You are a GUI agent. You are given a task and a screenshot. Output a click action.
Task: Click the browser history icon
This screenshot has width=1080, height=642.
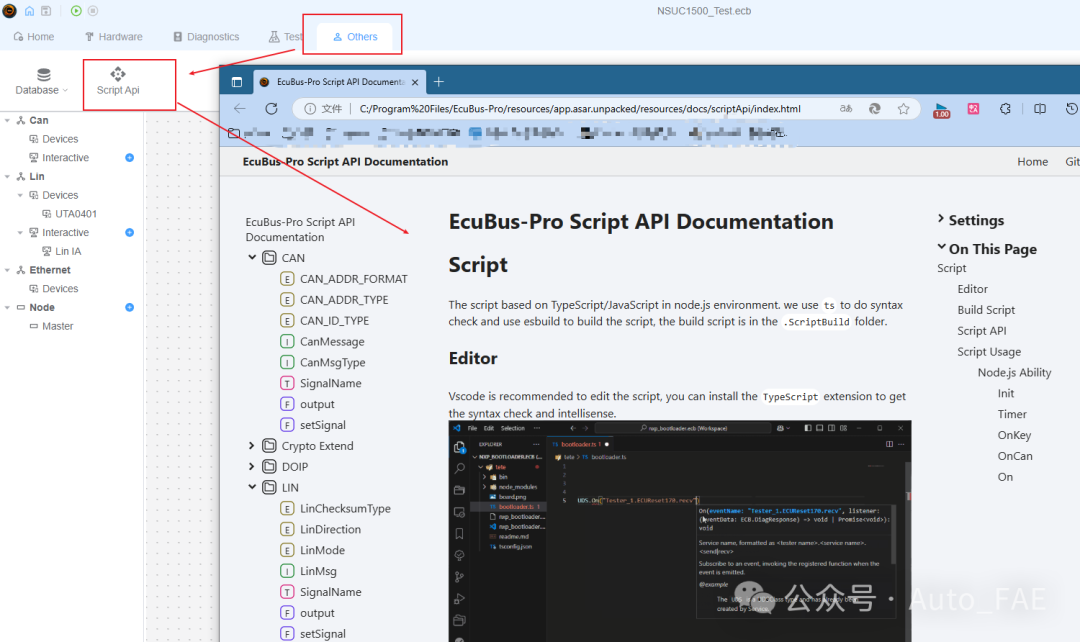1071,108
